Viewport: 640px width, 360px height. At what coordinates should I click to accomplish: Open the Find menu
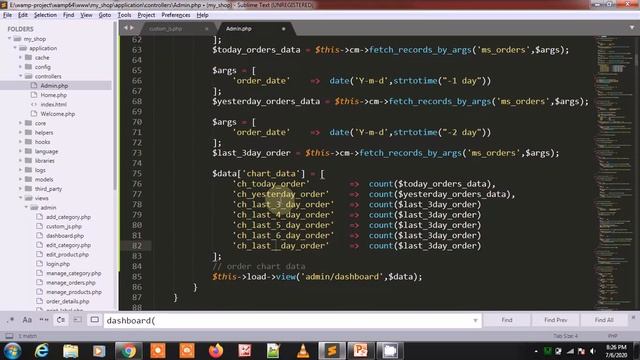click(x=68, y=15)
